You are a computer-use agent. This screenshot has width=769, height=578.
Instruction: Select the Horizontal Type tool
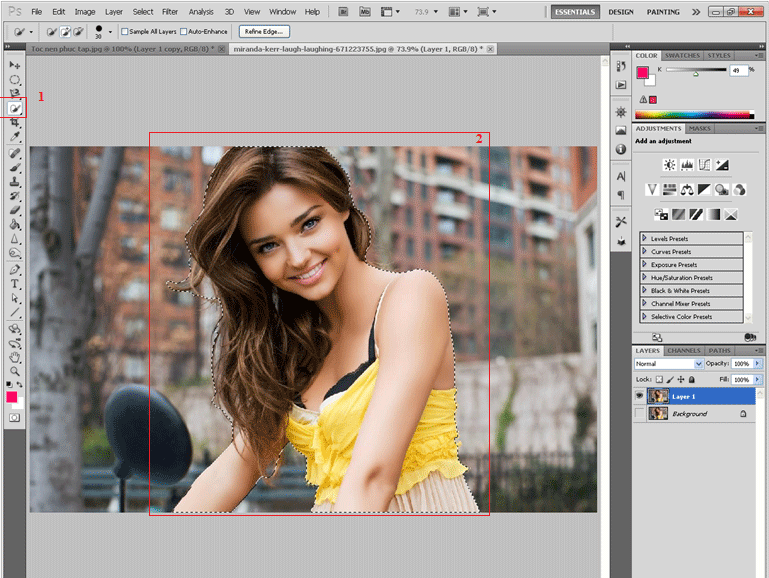point(15,283)
